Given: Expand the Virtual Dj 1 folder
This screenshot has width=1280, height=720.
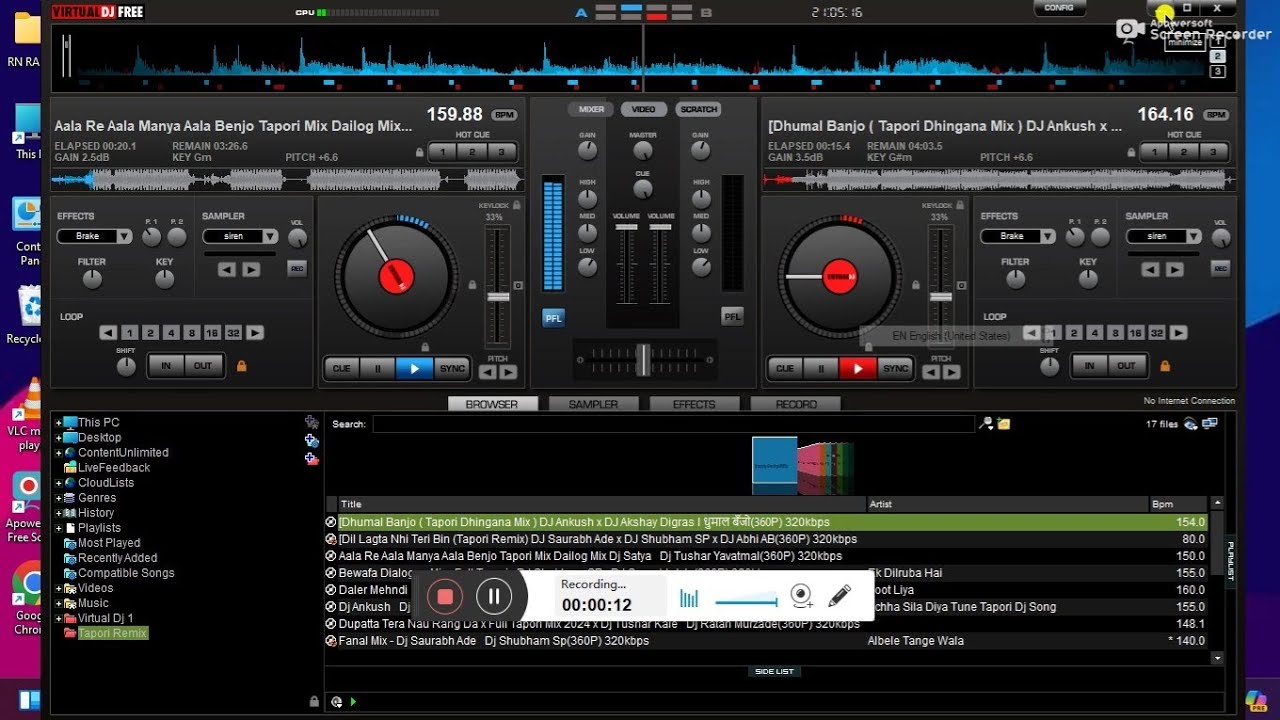Looking at the screenshot, I should point(59,618).
